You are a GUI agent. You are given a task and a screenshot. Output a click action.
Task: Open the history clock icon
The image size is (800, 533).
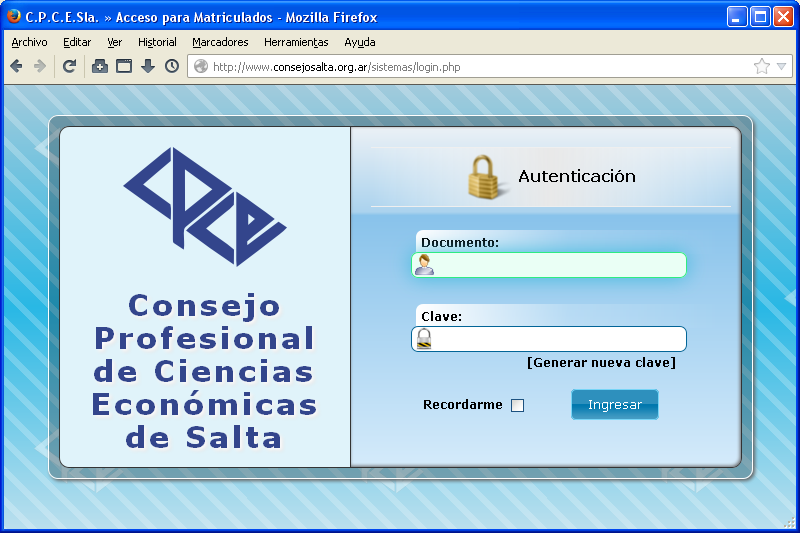pyautogui.click(x=172, y=66)
